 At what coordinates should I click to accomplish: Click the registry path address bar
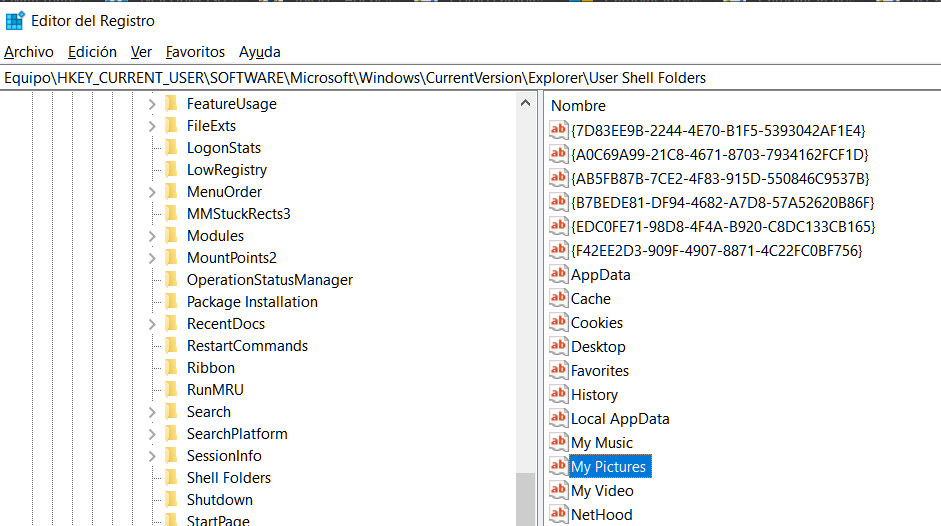470,78
